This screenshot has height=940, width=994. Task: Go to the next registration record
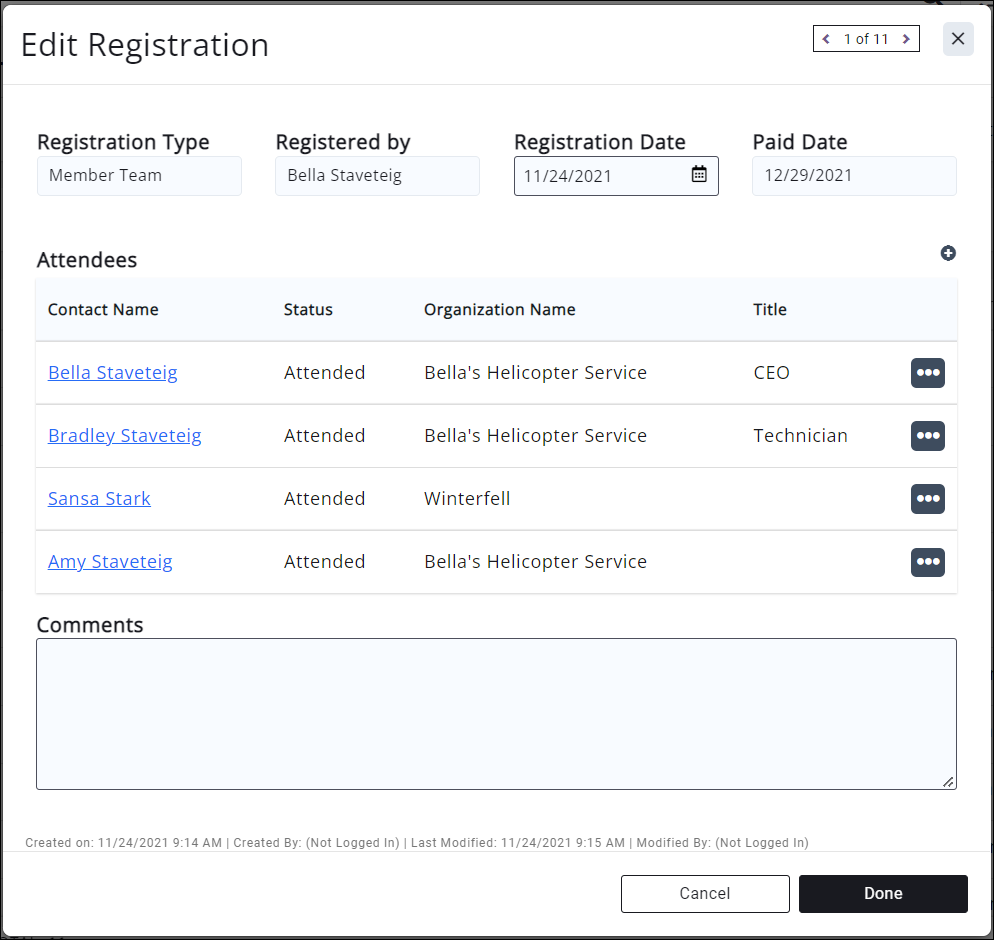coord(906,39)
